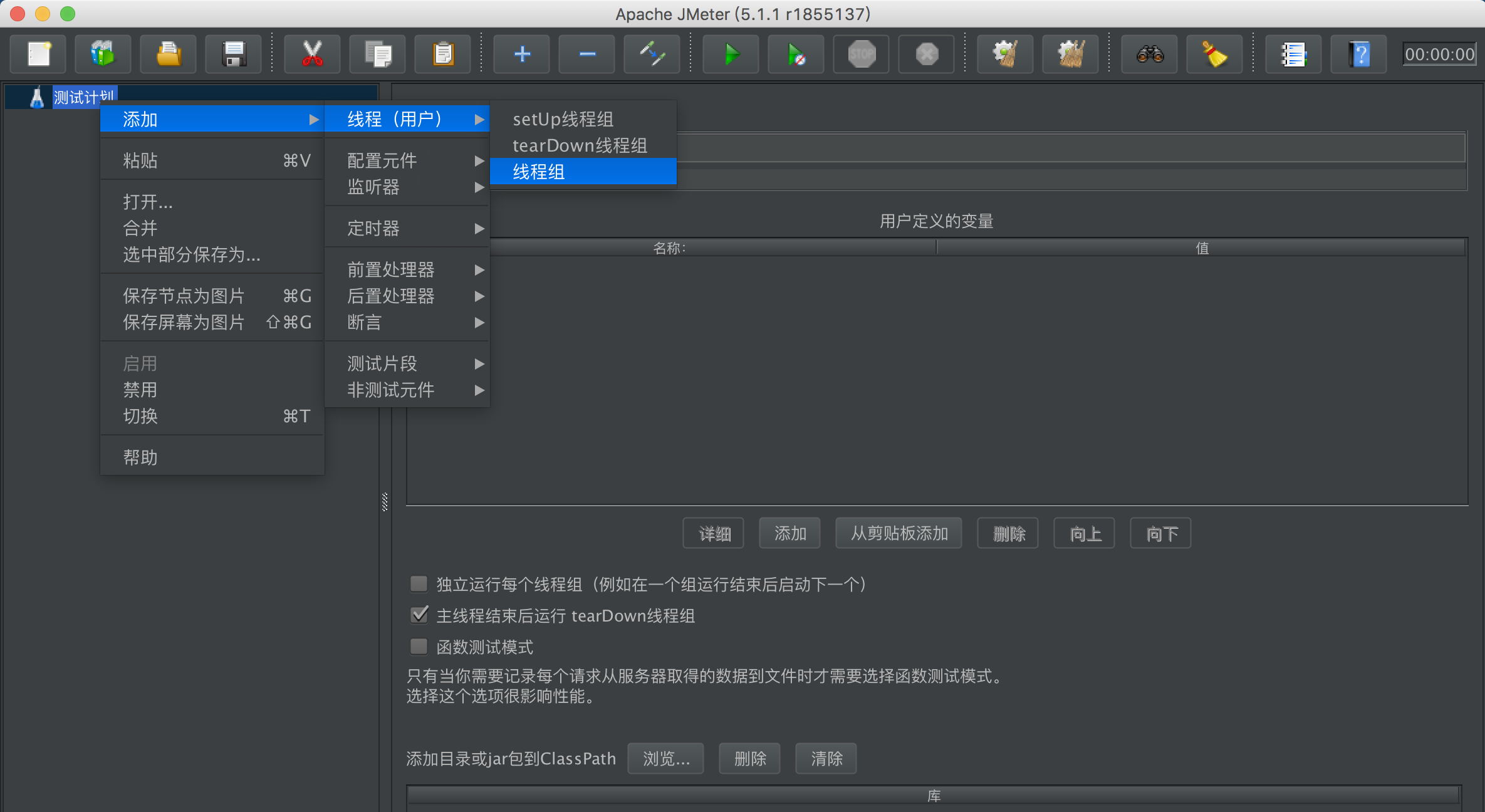This screenshot has height=812, width=1485.
Task: Click the Toggle enable/disable arrows icon
Action: click(652, 55)
